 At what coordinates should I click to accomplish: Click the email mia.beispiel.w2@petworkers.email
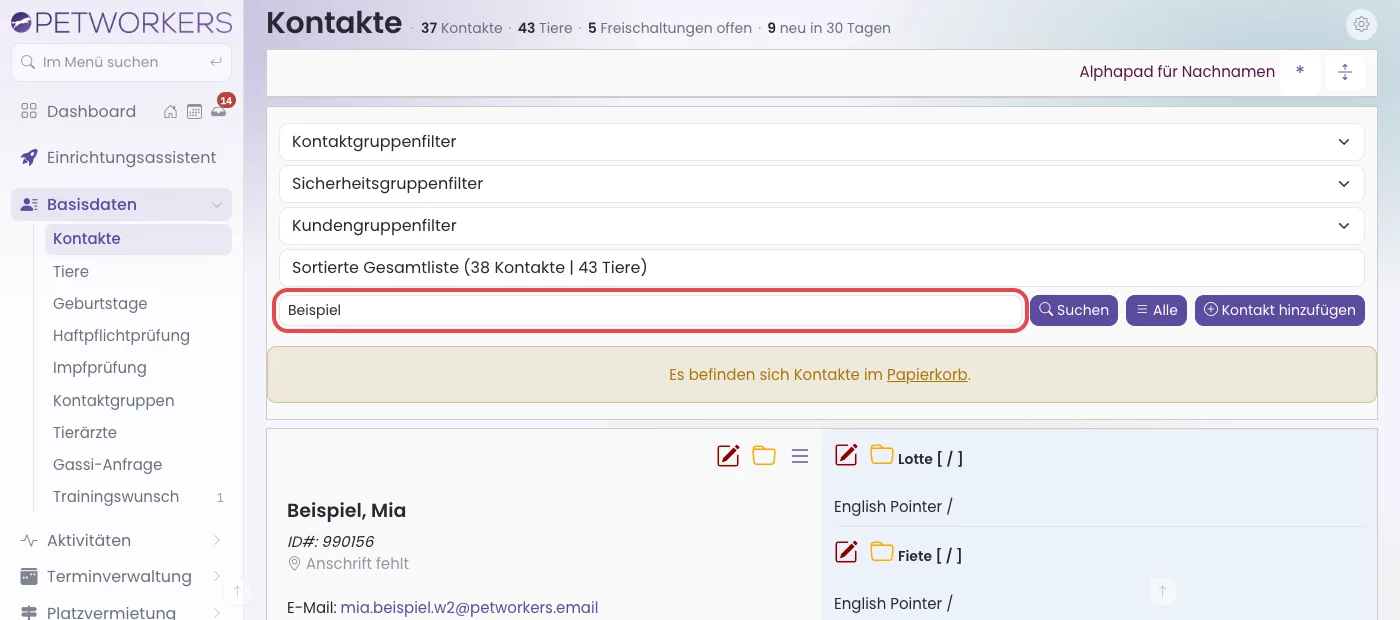[469, 607]
